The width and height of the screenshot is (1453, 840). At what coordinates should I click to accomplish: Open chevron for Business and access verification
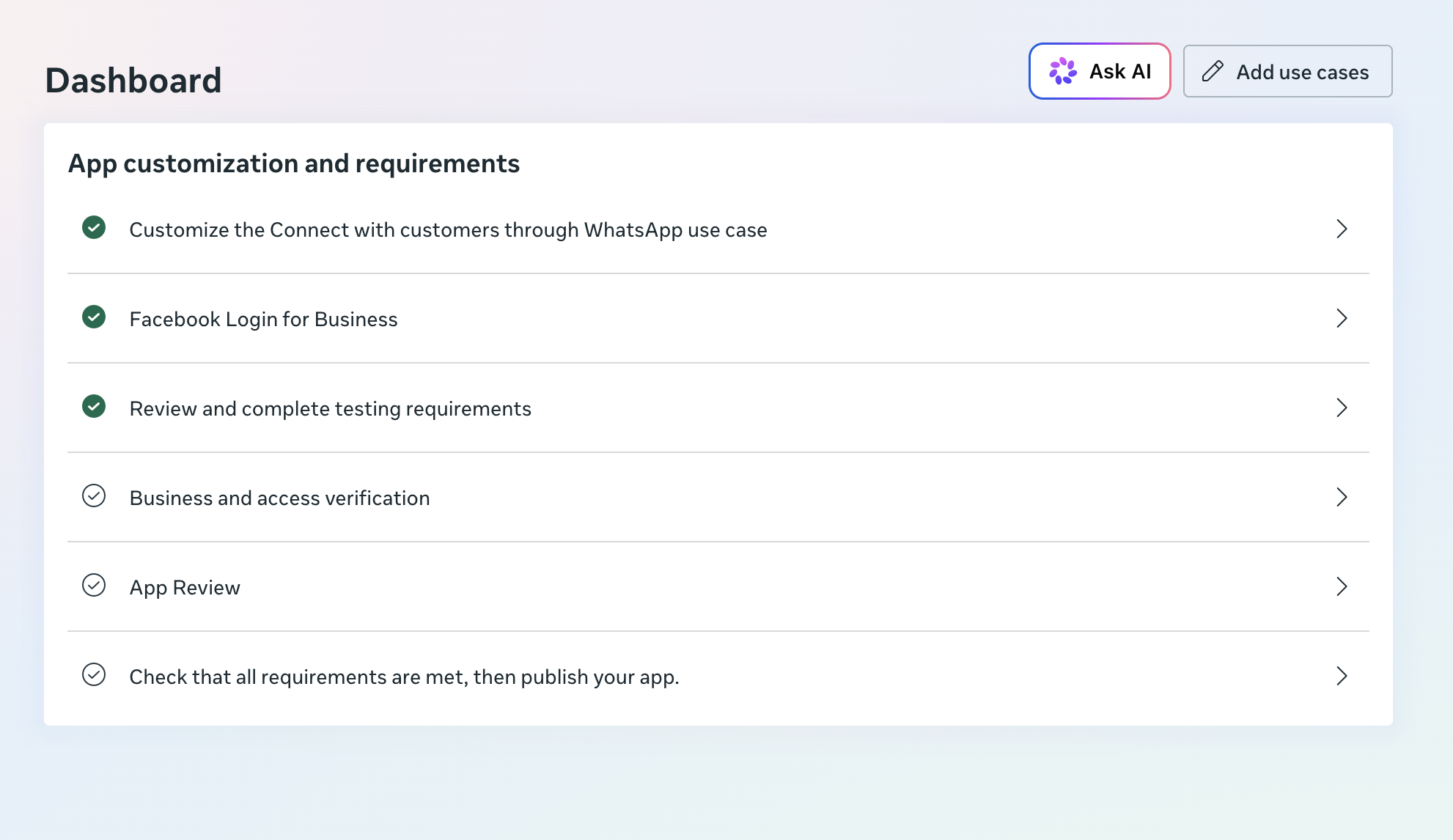coord(1342,497)
